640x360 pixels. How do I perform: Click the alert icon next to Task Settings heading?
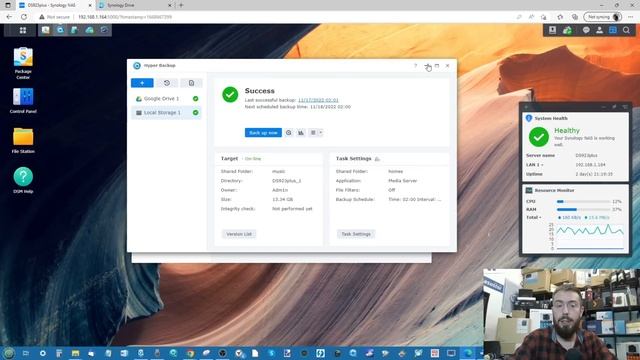377,159
